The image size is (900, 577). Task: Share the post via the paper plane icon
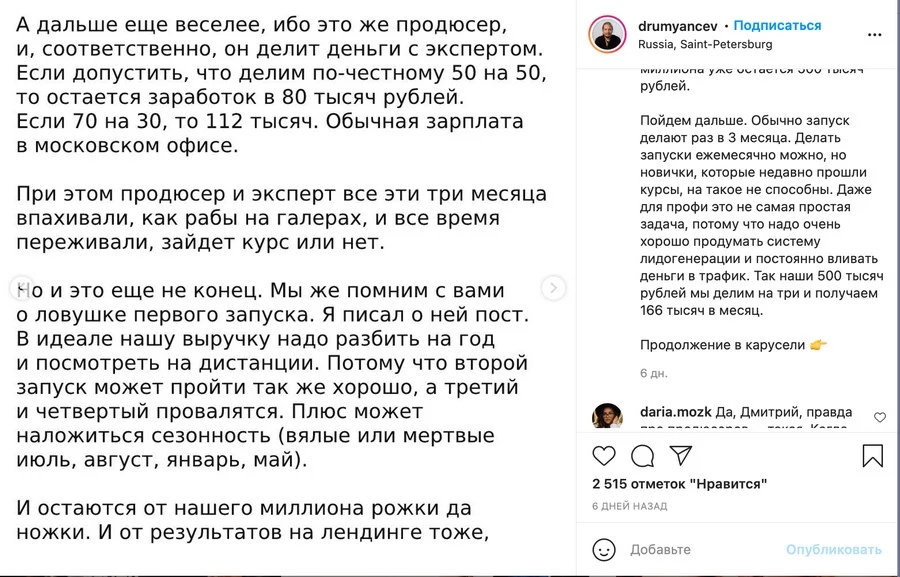[x=680, y=455]
